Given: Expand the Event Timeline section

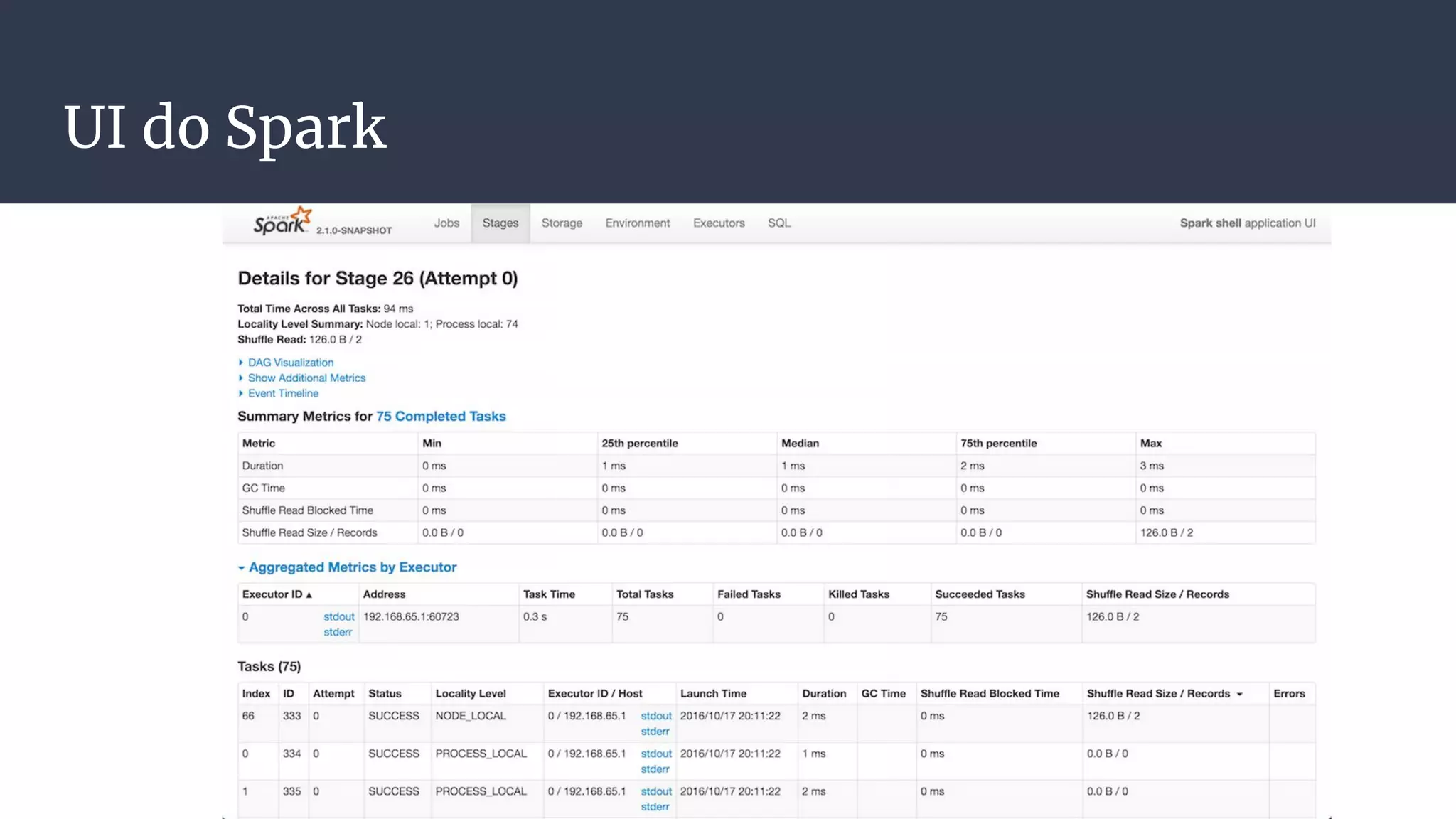Looking at the screenshot, I should pos(283,393).
